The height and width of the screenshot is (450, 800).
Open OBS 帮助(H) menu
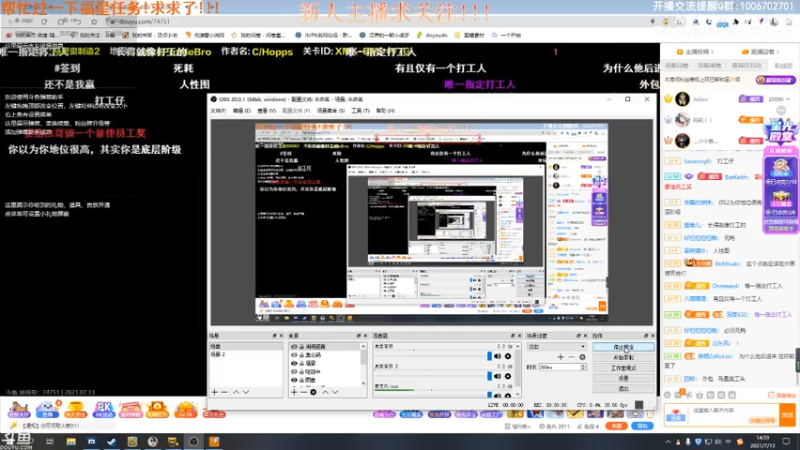pyautogui.click(x=385, y=111)
